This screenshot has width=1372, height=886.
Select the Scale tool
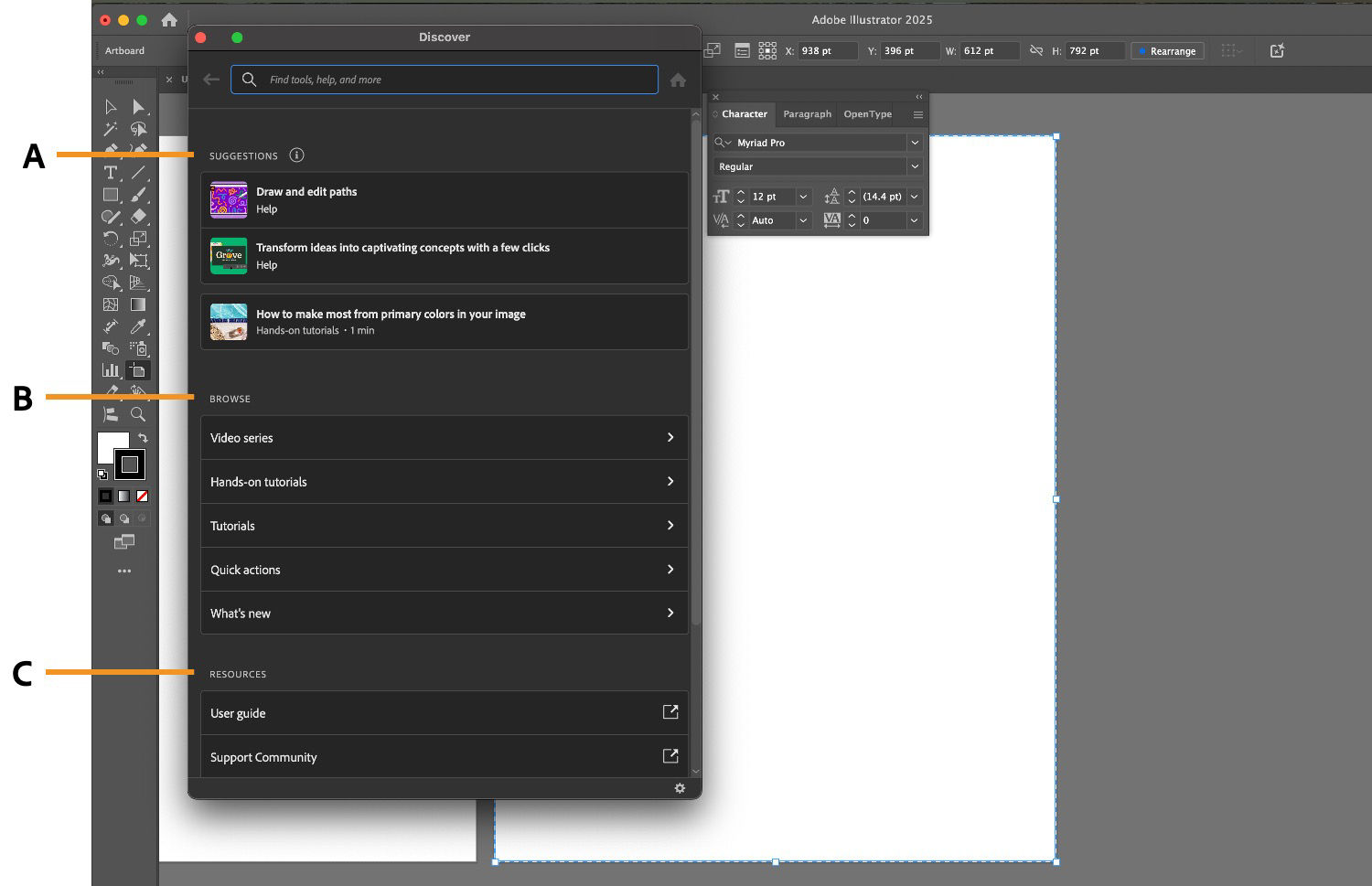coord(138,239)
